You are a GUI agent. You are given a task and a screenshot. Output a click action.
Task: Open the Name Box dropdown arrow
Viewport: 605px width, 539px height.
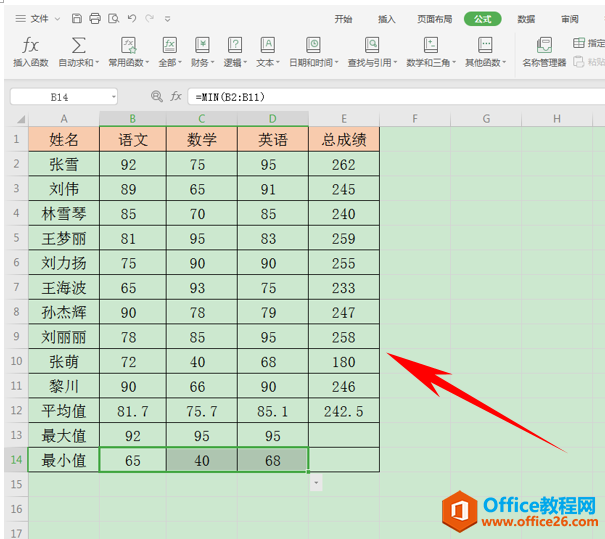tap(114, 97)
